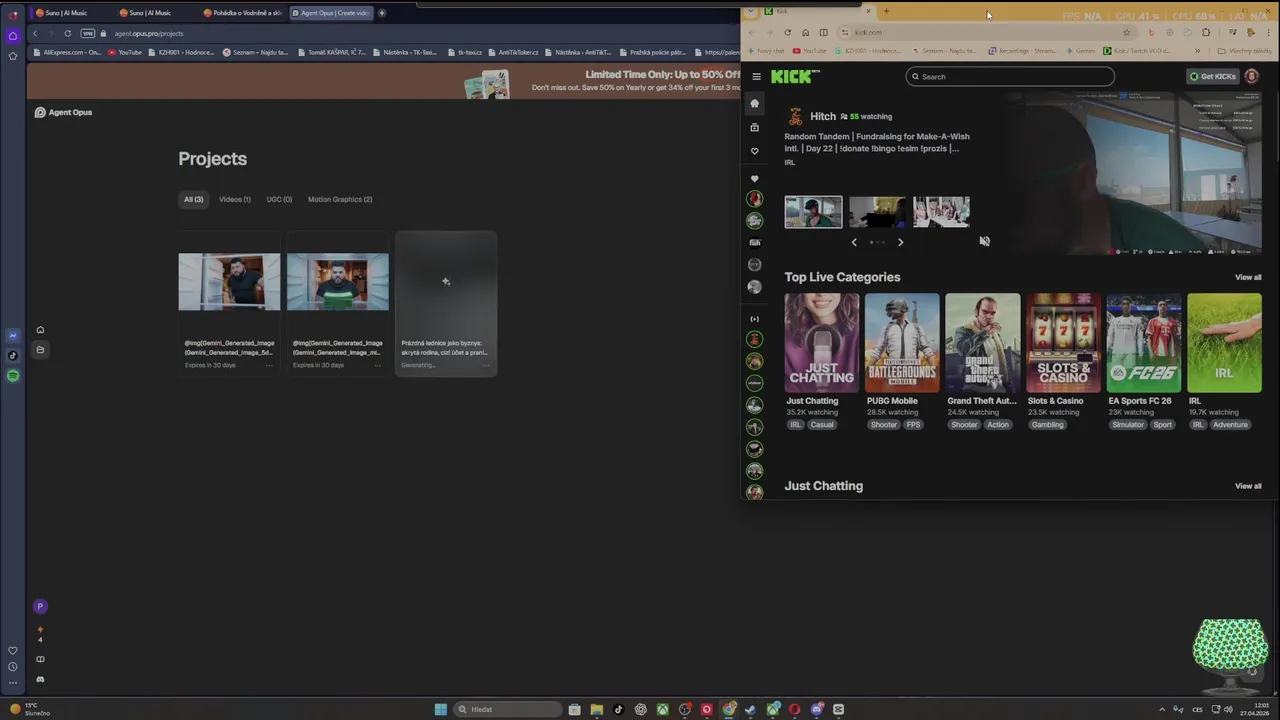This screenshot has width=1280, height=720.
Task: View all Top Live Categories
Action: tap(1248, 277)
